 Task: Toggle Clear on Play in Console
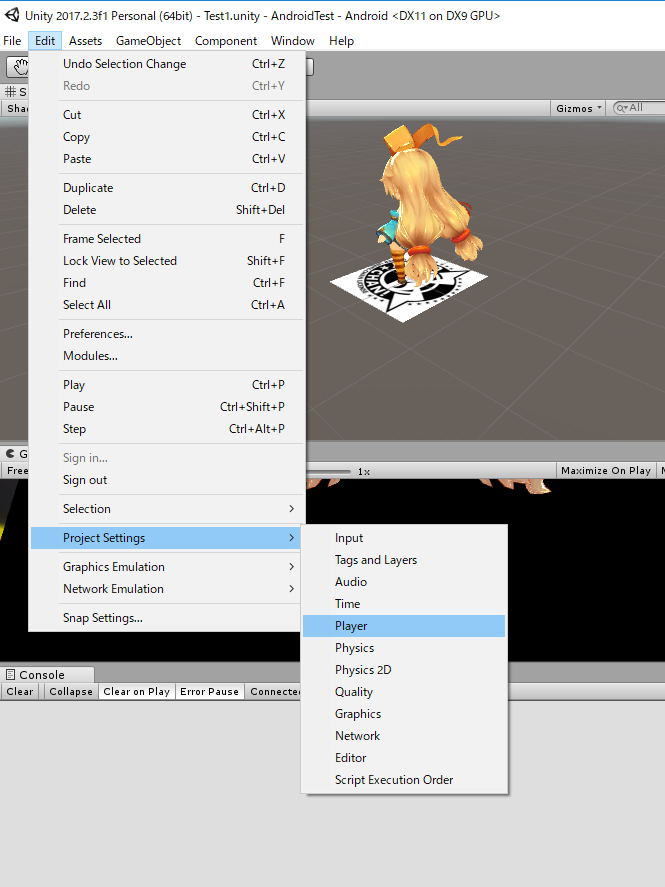tap(136, 691)
